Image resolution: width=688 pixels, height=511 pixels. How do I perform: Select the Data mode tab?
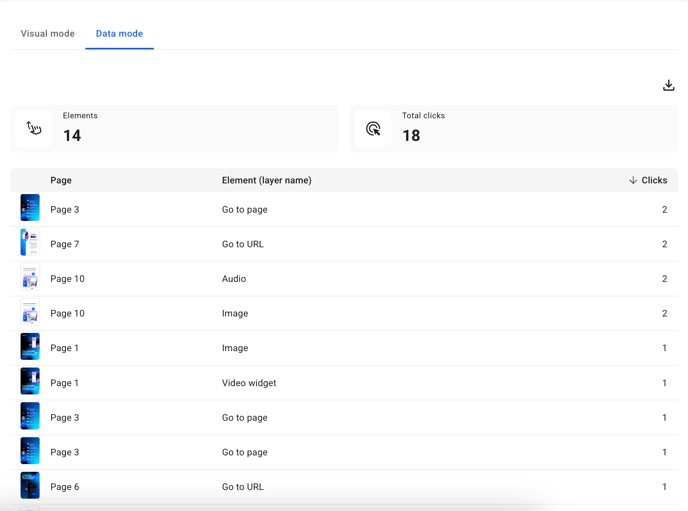coord(119,34)
